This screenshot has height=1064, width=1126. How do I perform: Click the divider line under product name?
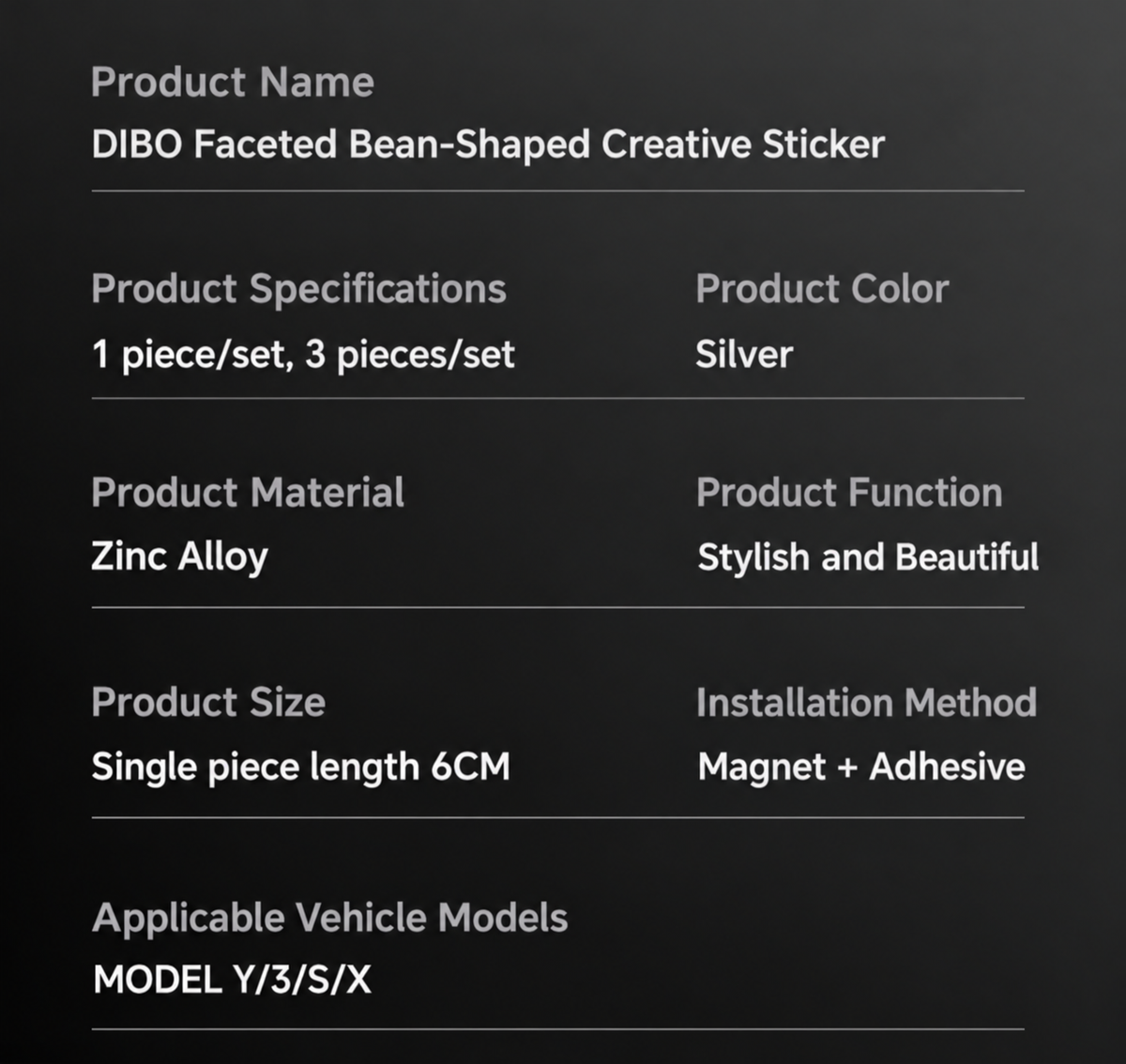[557, 190]
